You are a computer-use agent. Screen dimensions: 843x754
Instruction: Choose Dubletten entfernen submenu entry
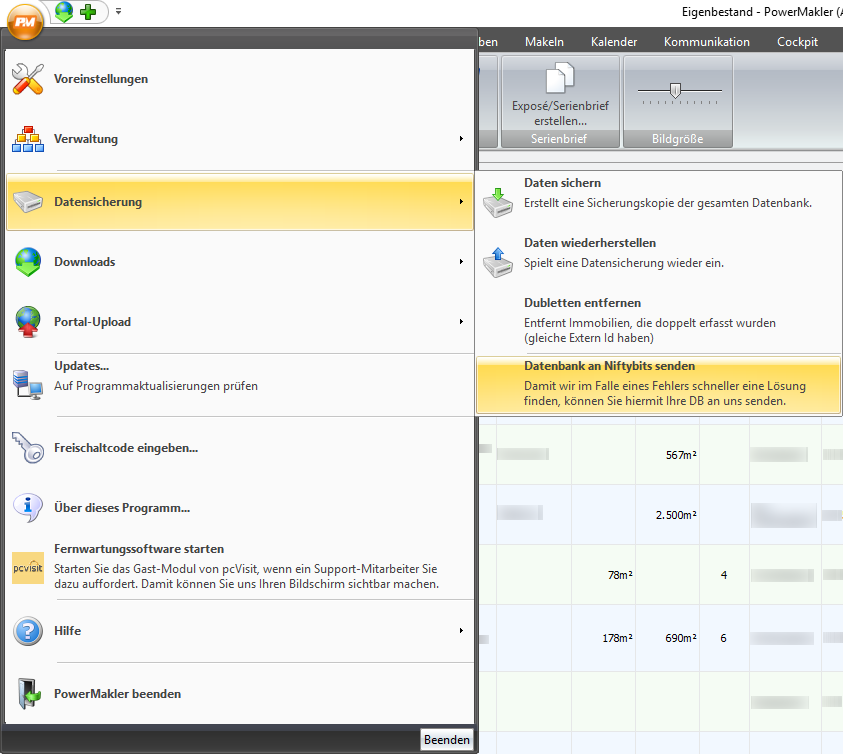coord(658,321)
